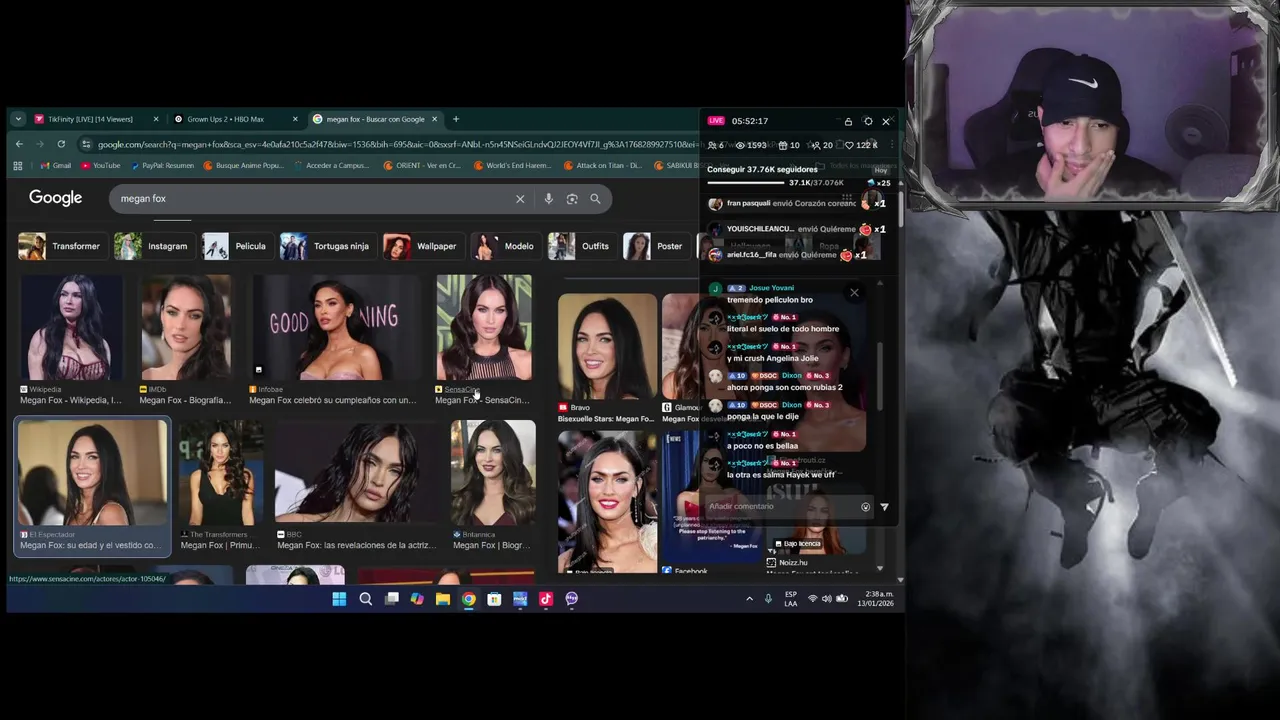Image resolution: width=1280 pixels, height=720 pixels.
Task: Start voice search with the microphone icon
Action: point(548,199)
